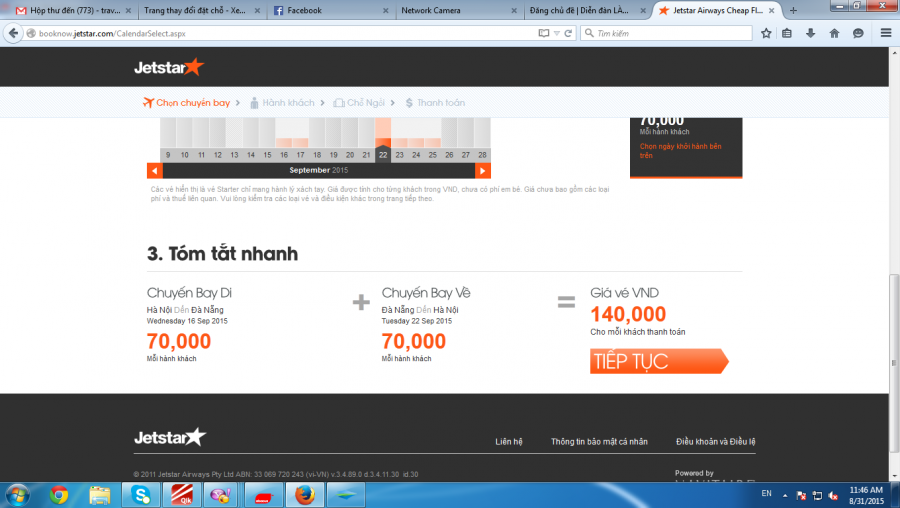Open the Liên hệ footer link

click(509, 441)
